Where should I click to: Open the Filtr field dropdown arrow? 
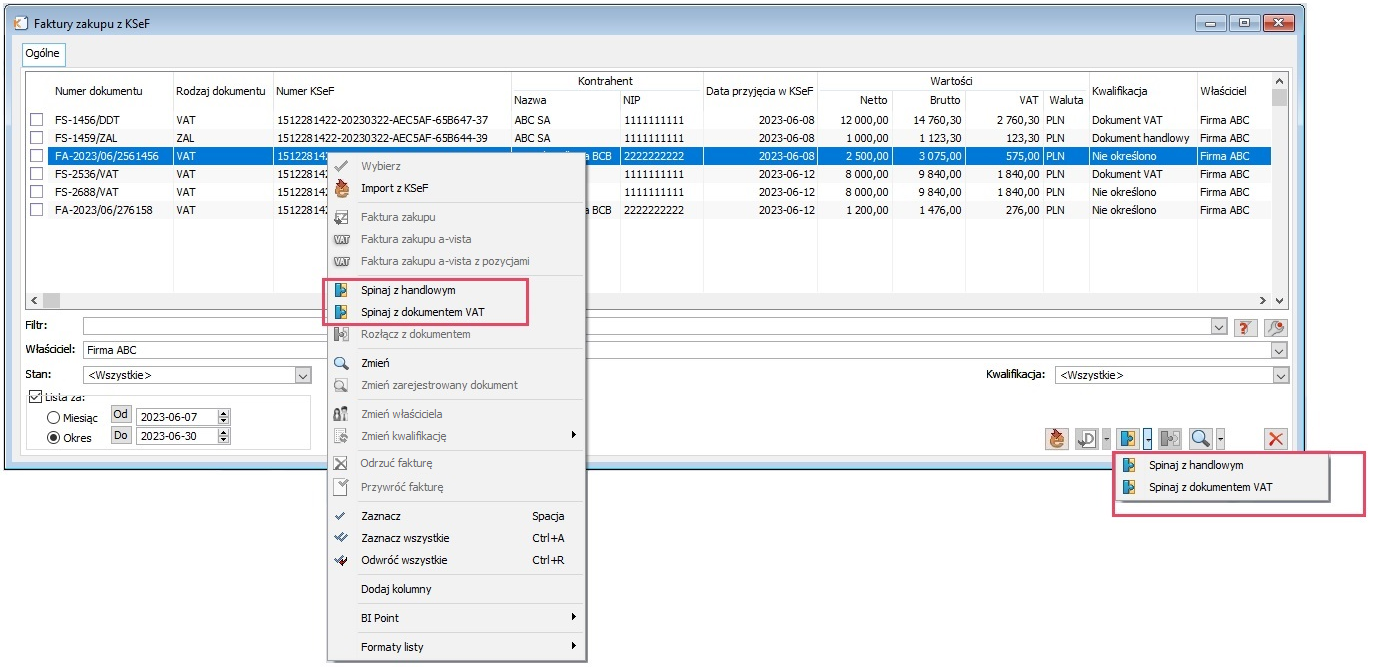click(1218, 327)
